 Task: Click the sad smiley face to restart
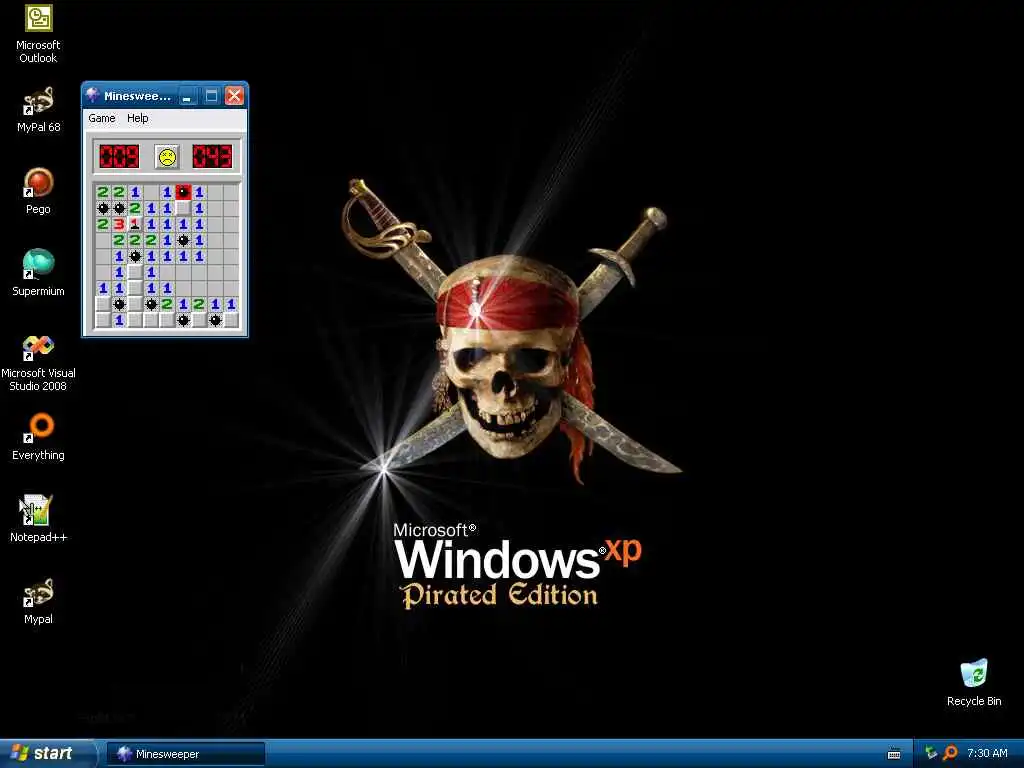pos(167,157)
